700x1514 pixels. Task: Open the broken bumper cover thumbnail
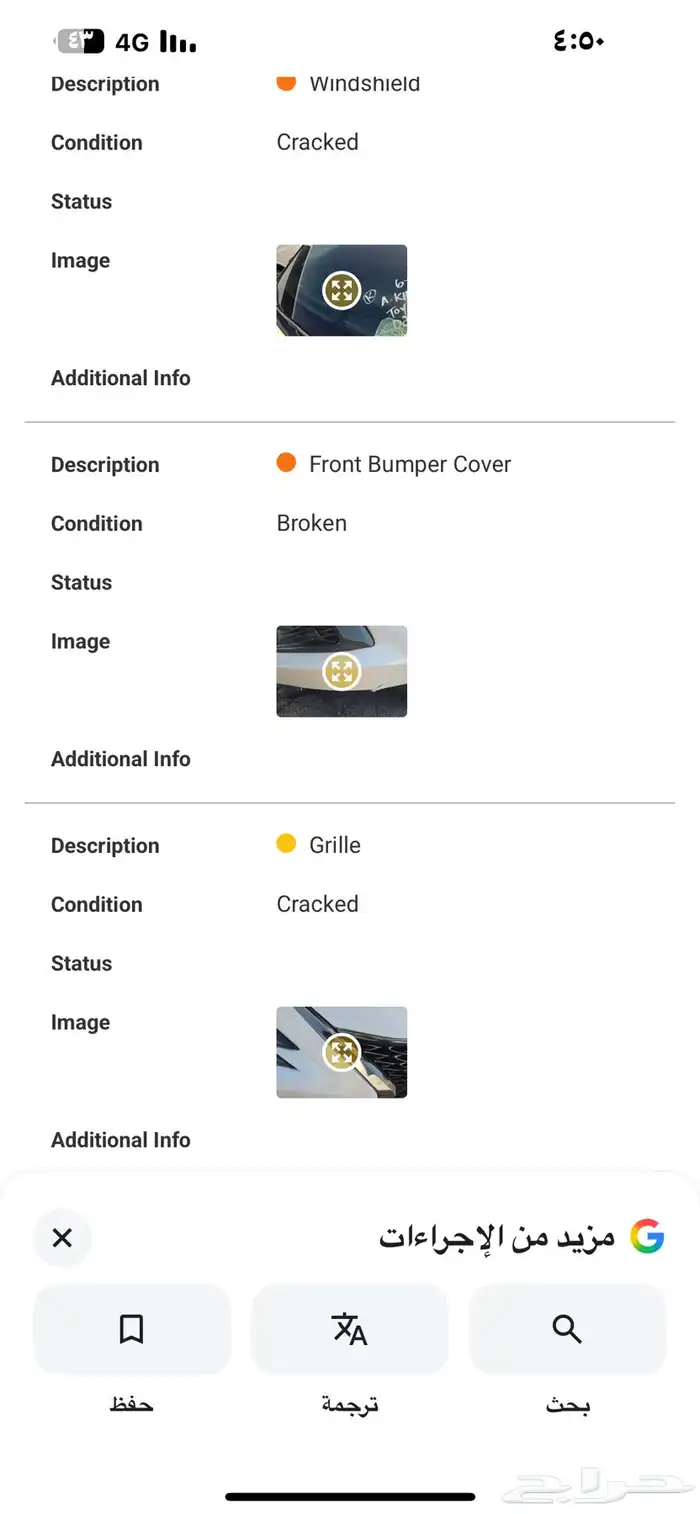pyautogui.click(x=342, y=671)
